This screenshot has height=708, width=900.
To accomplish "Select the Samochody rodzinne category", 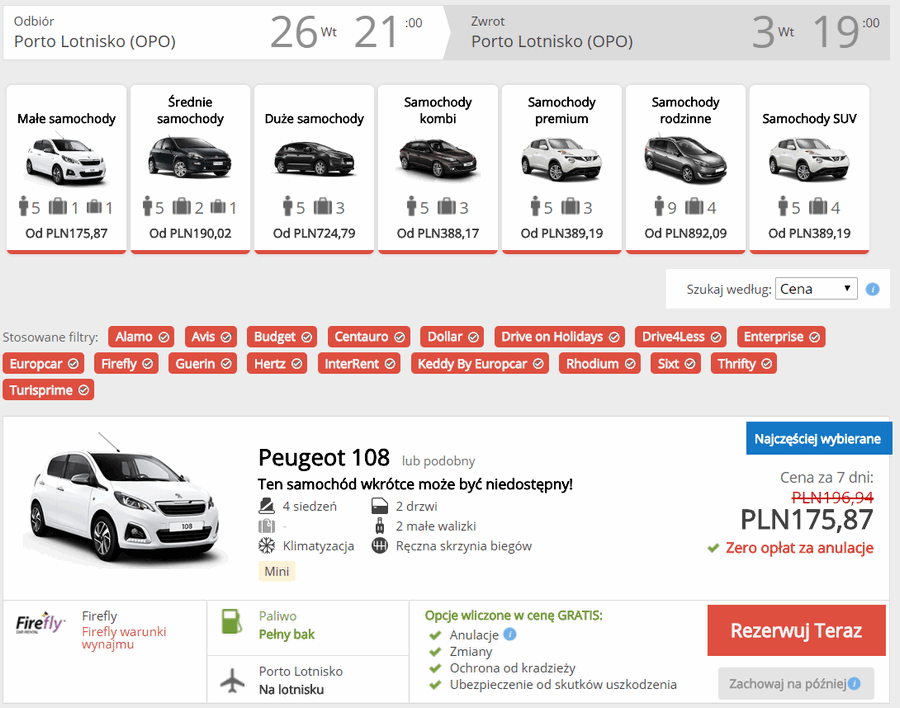I will point(685,169).
